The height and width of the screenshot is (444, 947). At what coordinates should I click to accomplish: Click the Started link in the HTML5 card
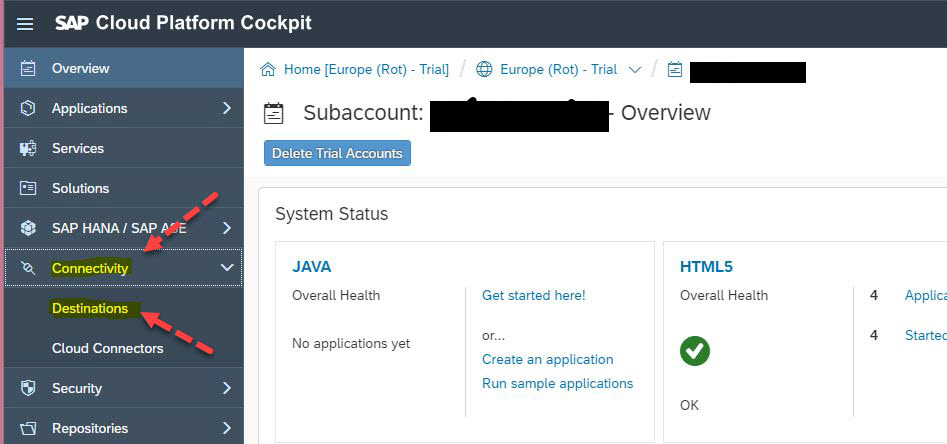click(x=925, y=335)
